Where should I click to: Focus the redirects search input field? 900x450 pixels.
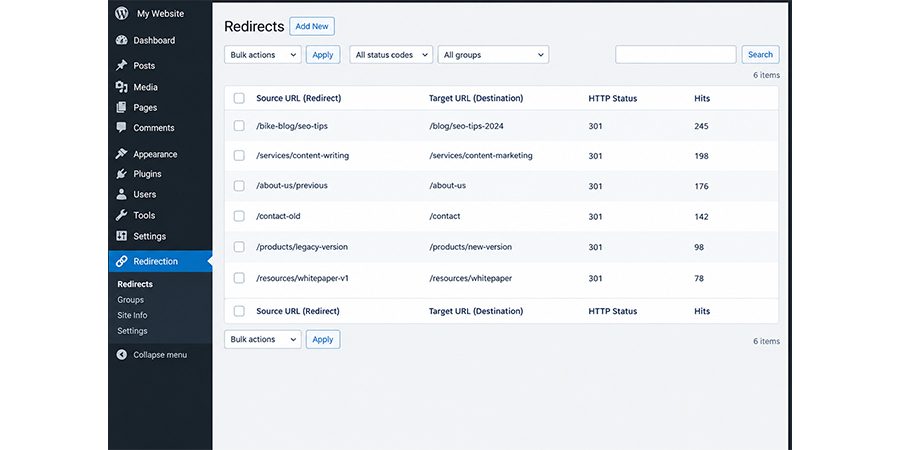(x=676, y=55)
